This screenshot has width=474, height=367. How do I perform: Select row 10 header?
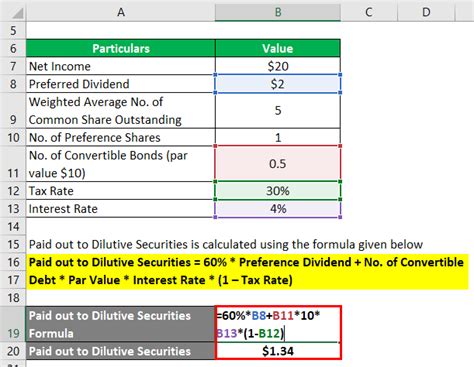coord(13,137)
